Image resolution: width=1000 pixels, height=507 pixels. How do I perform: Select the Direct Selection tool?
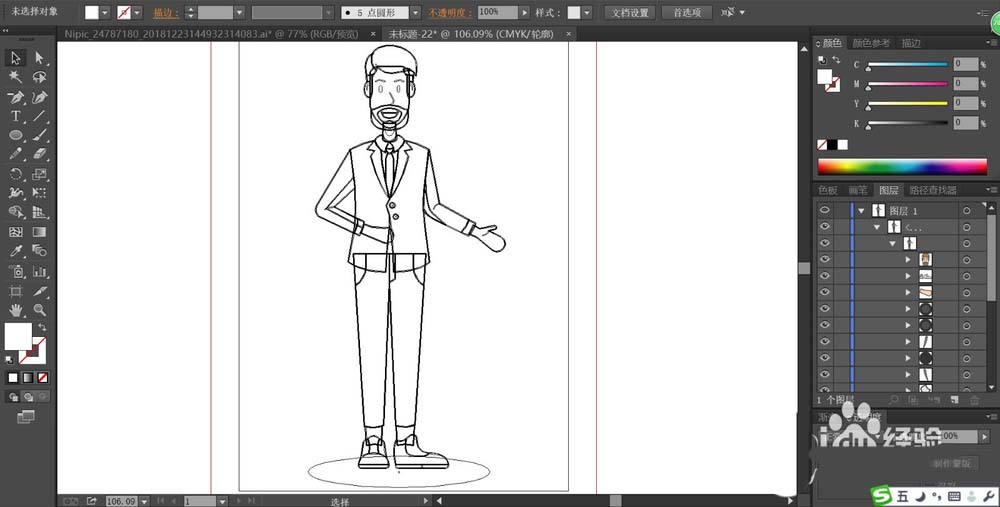[x=40, y=58]
